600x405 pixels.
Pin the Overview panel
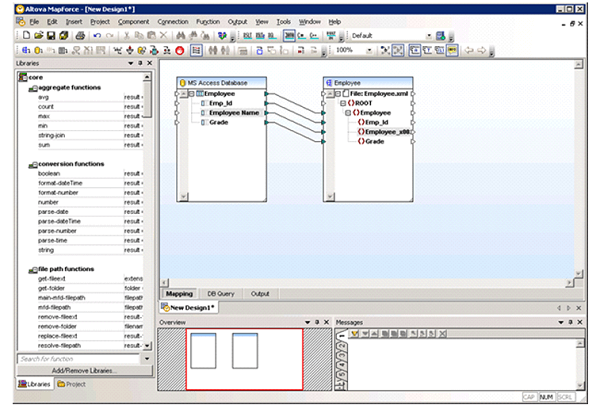[x=317, y=322]
